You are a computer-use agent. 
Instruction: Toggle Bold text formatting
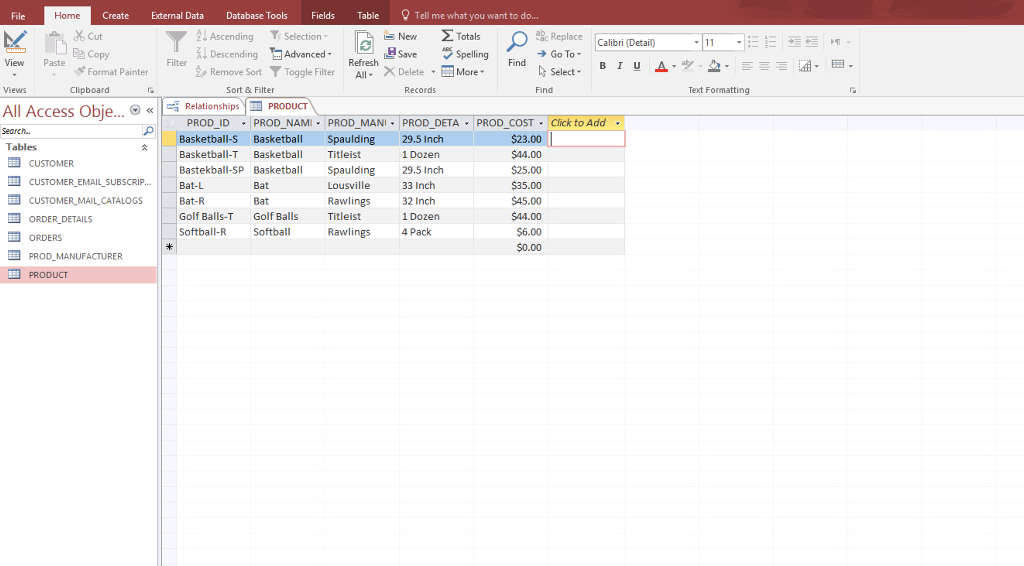pos(603,66)
